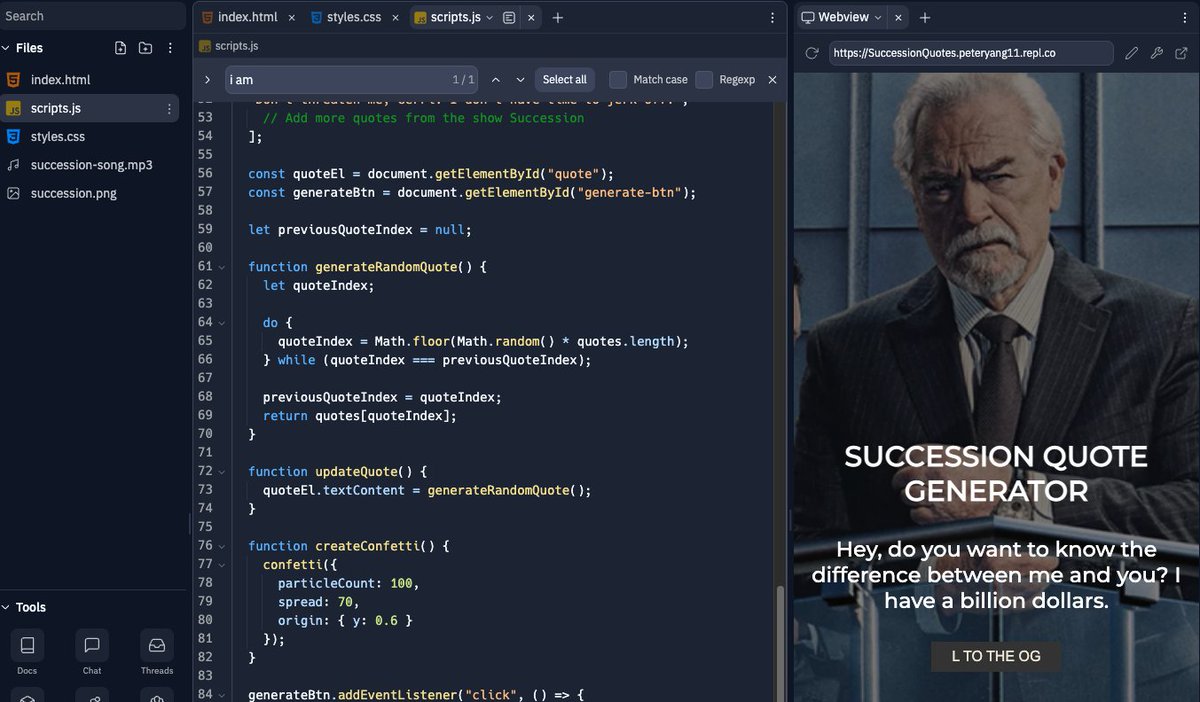Click the 'previousQuoteIndex = null' code line
The width and height of the screenshot is (1200, 702).
click(359, 229)
